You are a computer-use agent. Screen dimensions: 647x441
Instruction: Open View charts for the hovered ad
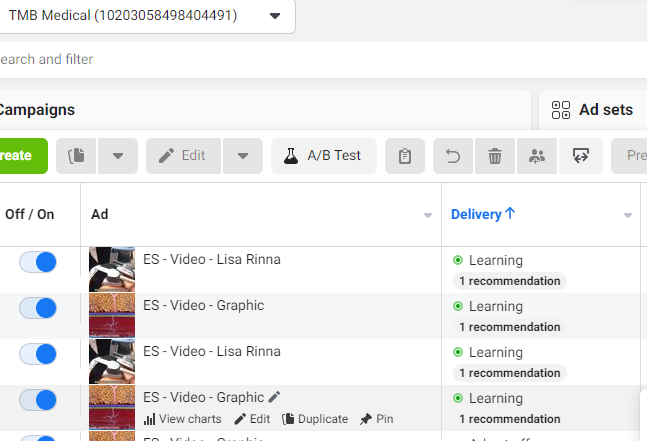point(182,419)
